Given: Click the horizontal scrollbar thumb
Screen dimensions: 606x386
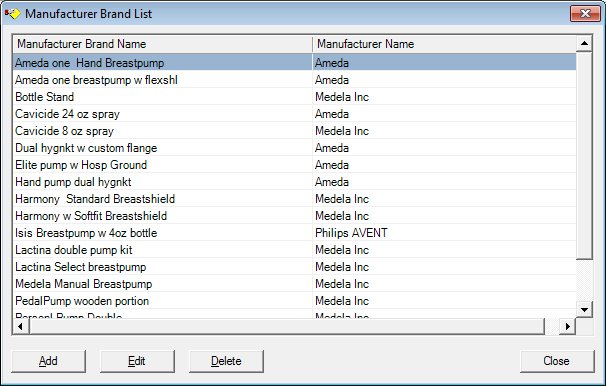Looking at the screenshot, I should point(287,326).
